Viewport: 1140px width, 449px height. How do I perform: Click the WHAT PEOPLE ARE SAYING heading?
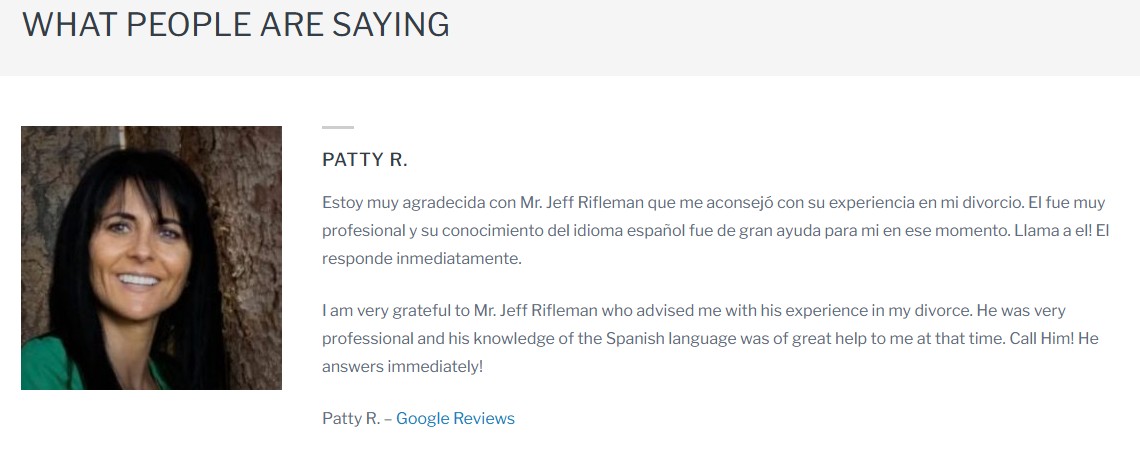236,25
